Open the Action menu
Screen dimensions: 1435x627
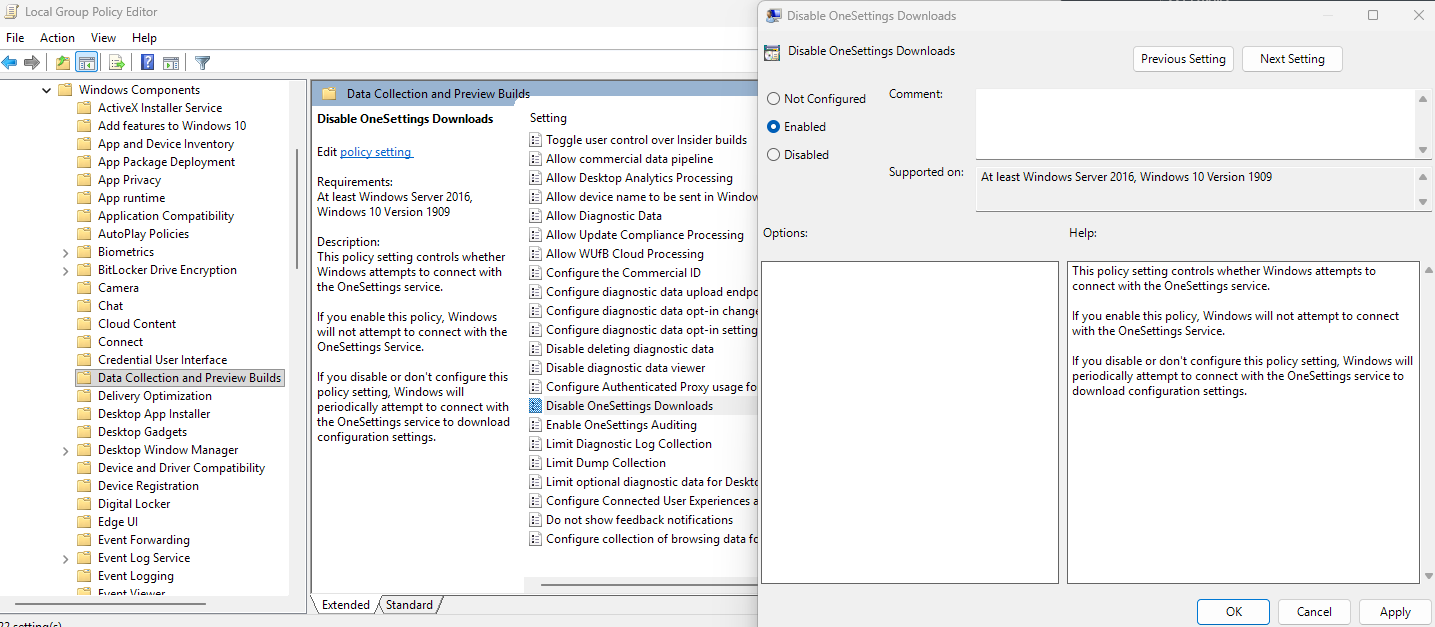click(57, 38)
